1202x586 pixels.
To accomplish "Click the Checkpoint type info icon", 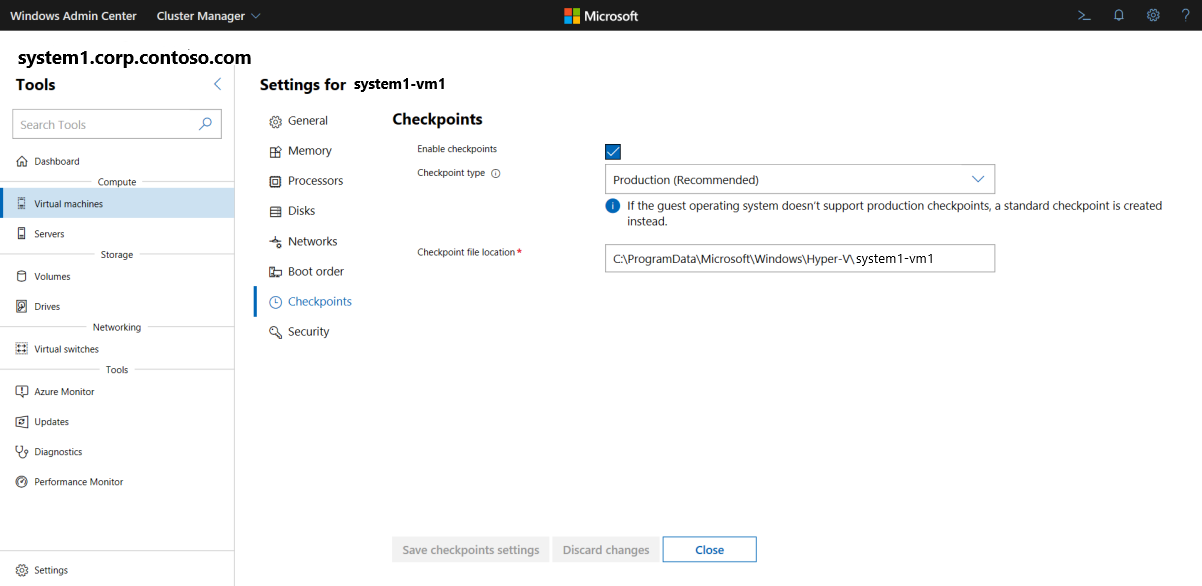I will [495, 173].
